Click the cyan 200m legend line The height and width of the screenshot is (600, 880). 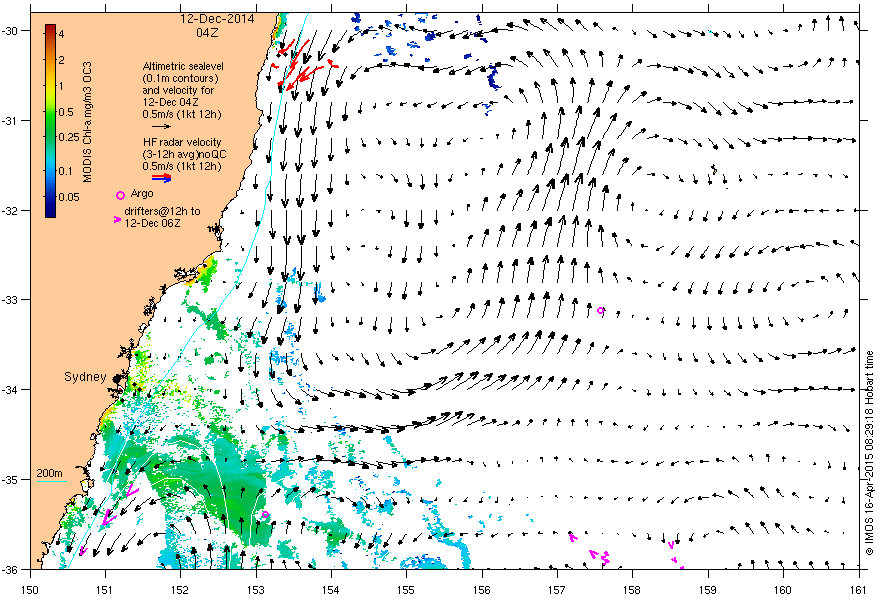point(52,481)
